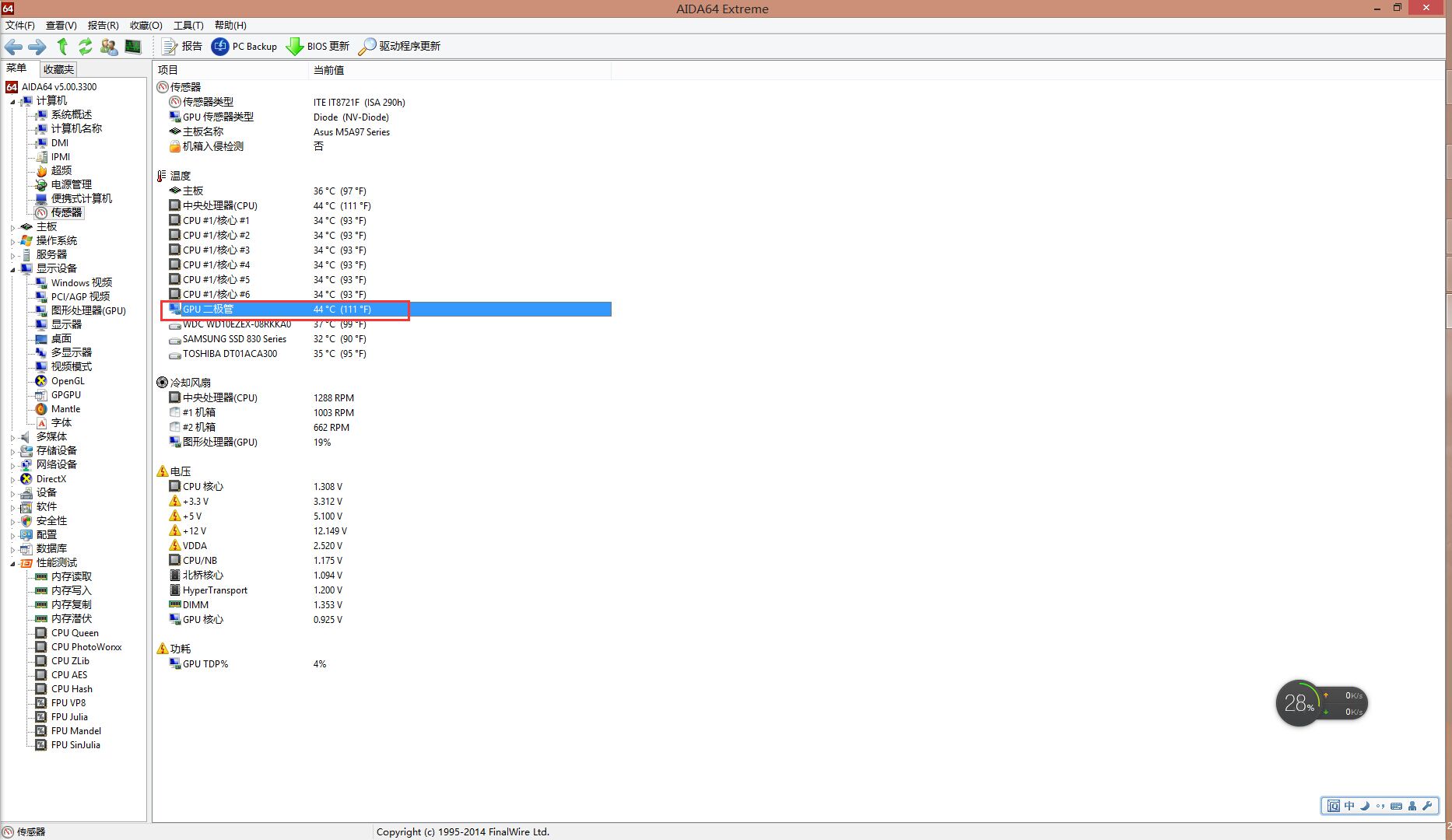Click the GPGPU icon in tree
1452x840 pixels.
[41, 395]
